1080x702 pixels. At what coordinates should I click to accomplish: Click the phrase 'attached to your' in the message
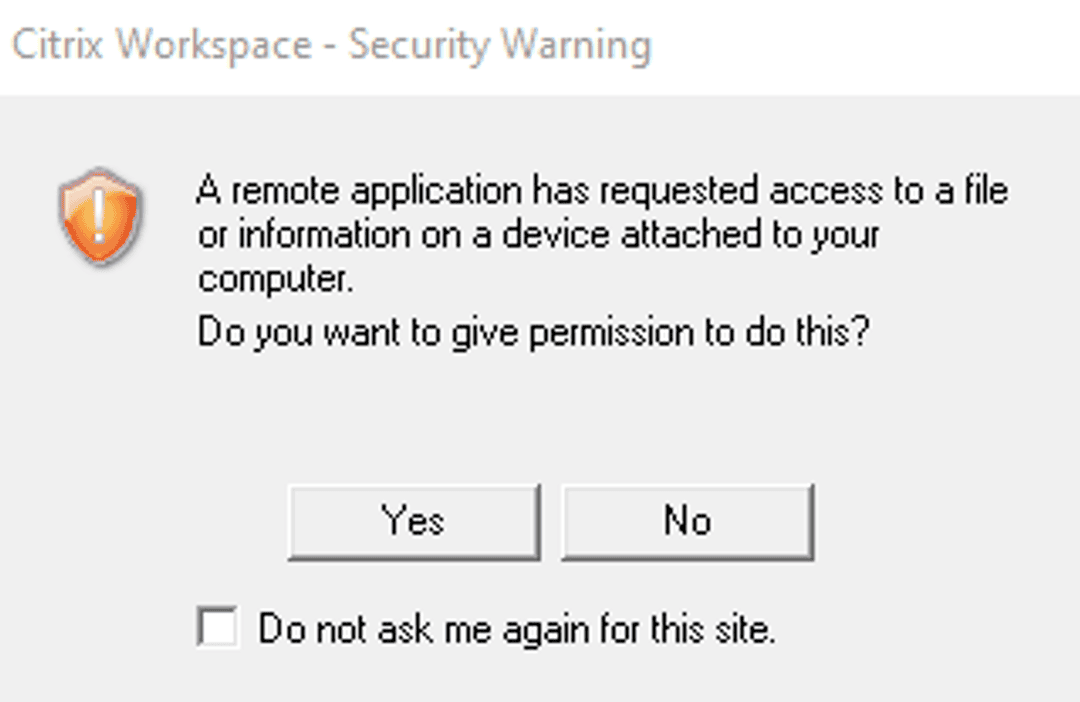pos(750,235)
